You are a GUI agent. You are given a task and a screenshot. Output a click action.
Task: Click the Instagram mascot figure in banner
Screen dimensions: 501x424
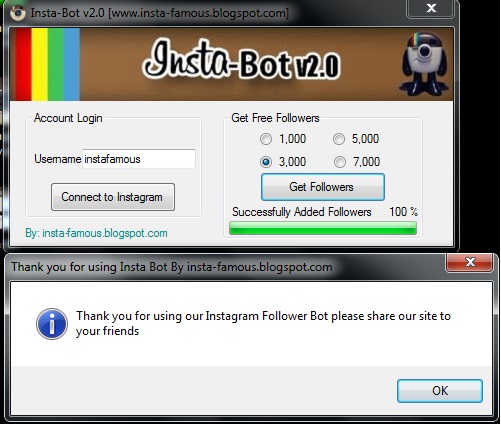[424, 63]
